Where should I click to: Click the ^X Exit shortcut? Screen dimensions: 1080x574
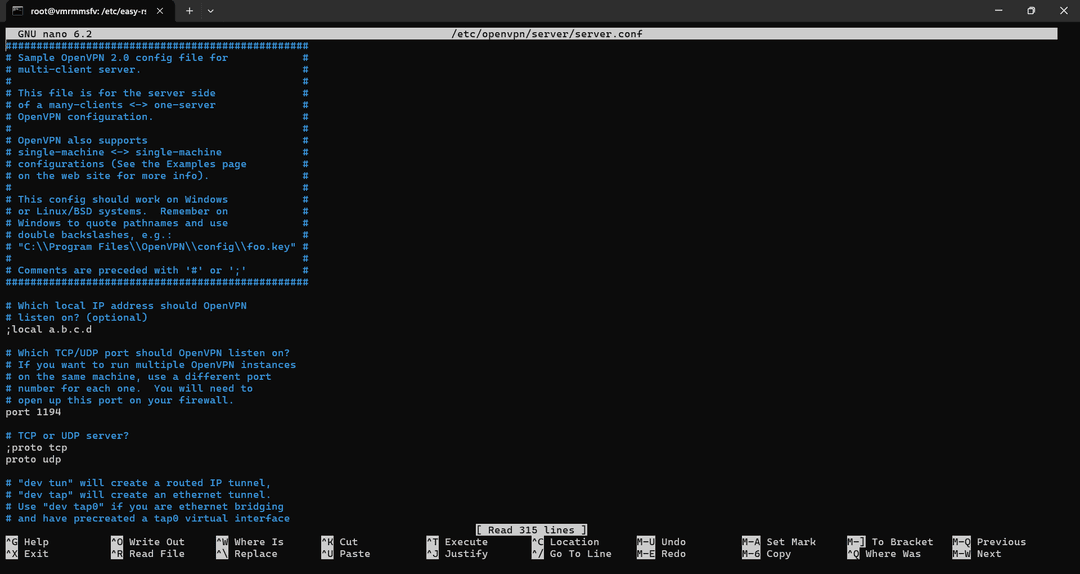(x=28, y=553)
